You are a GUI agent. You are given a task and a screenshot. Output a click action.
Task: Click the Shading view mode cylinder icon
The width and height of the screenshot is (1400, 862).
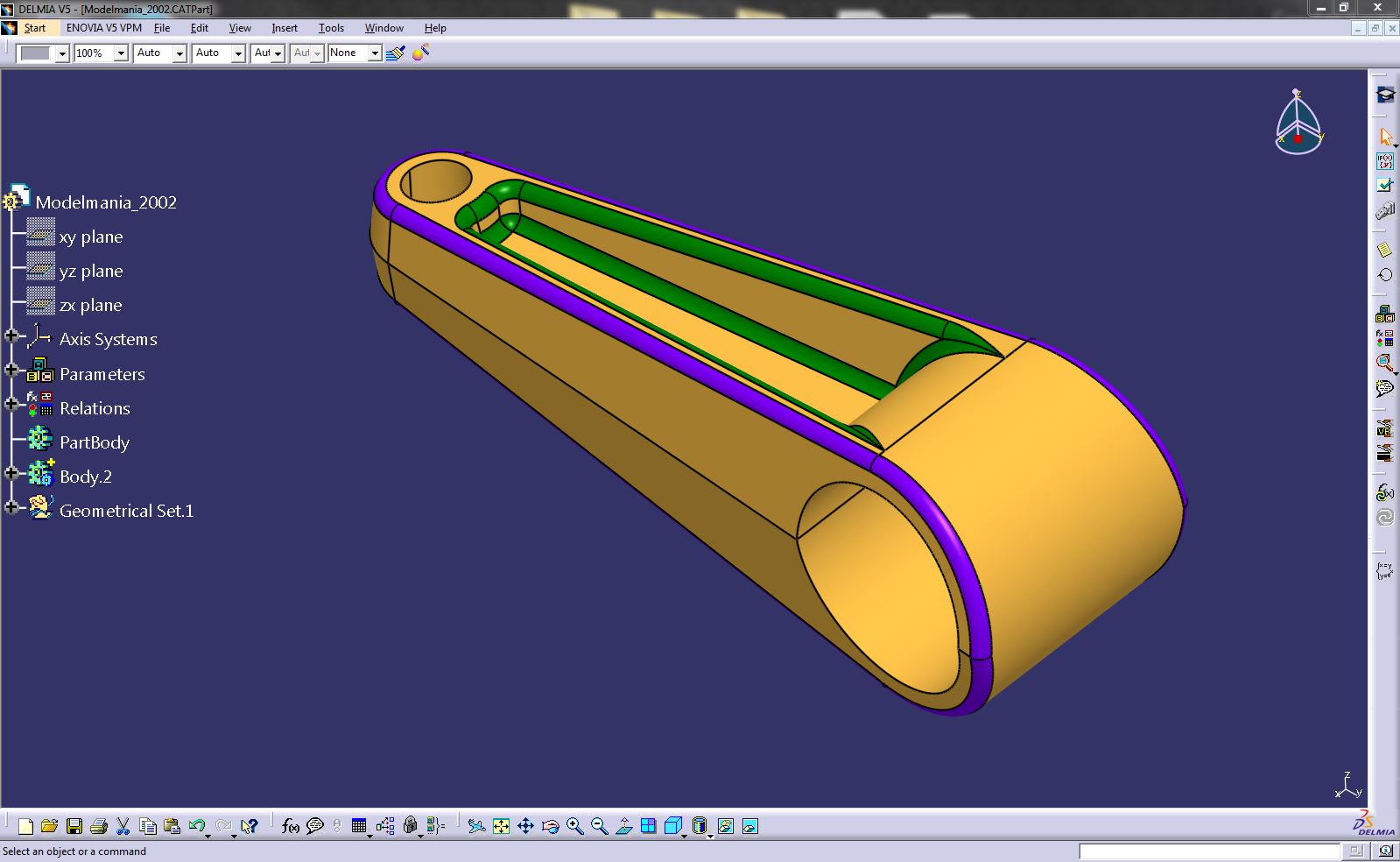pyautogui.click(x=699, y=826)
